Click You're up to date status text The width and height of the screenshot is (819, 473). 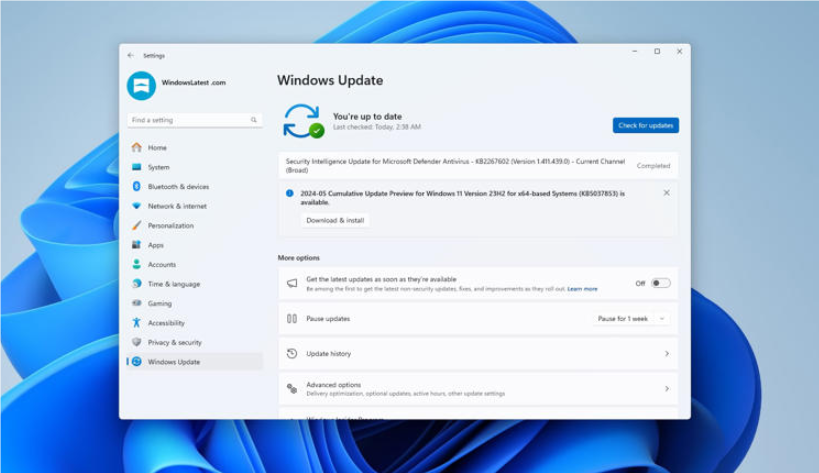click(367, 116)
